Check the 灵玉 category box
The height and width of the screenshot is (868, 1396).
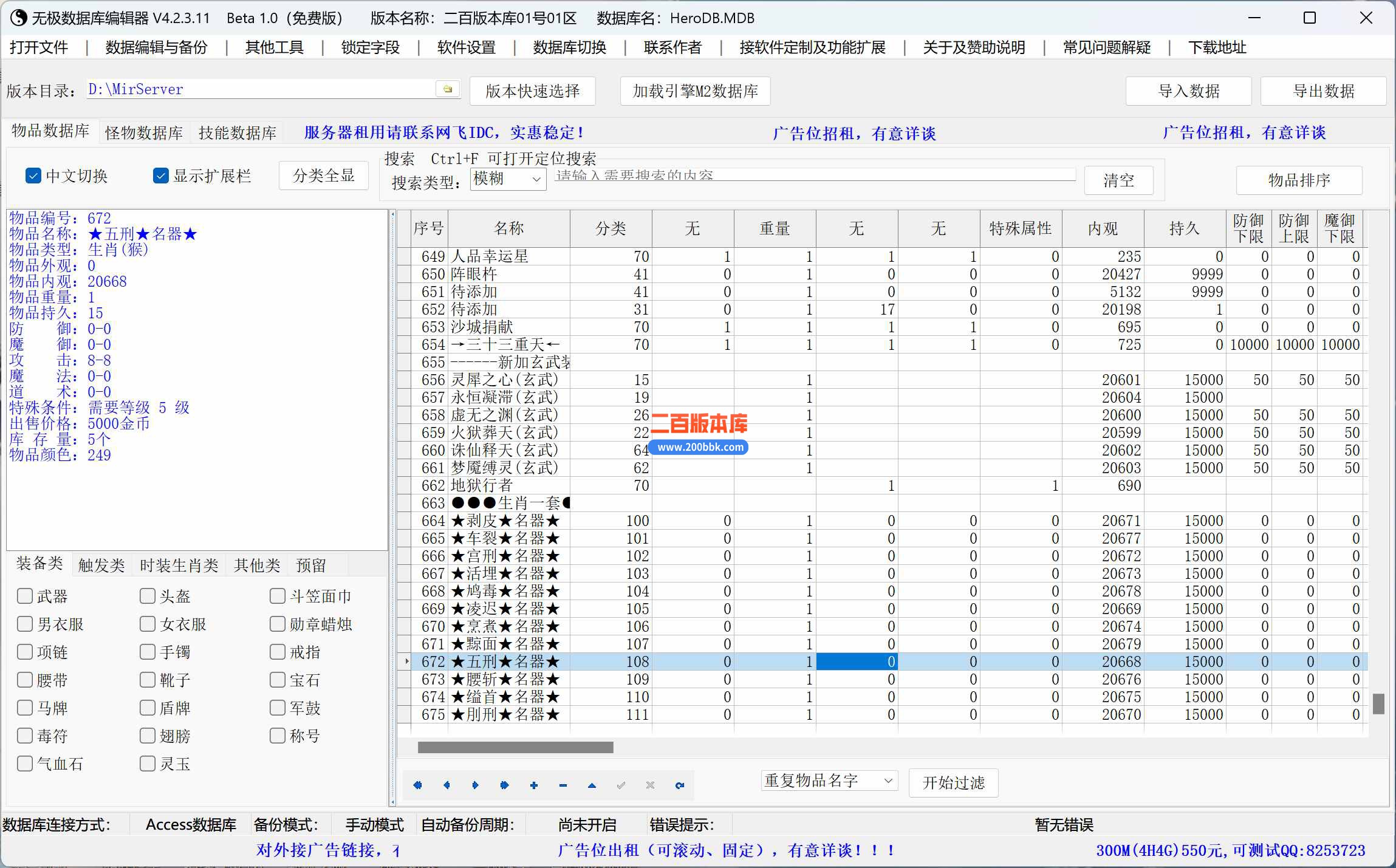pyautogui.click(x=148, y=764)
